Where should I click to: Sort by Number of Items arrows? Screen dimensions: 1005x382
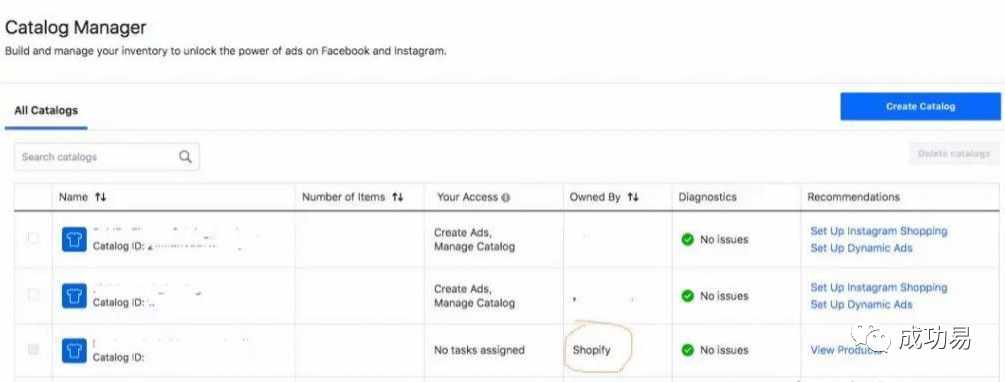tap(397, 197)
